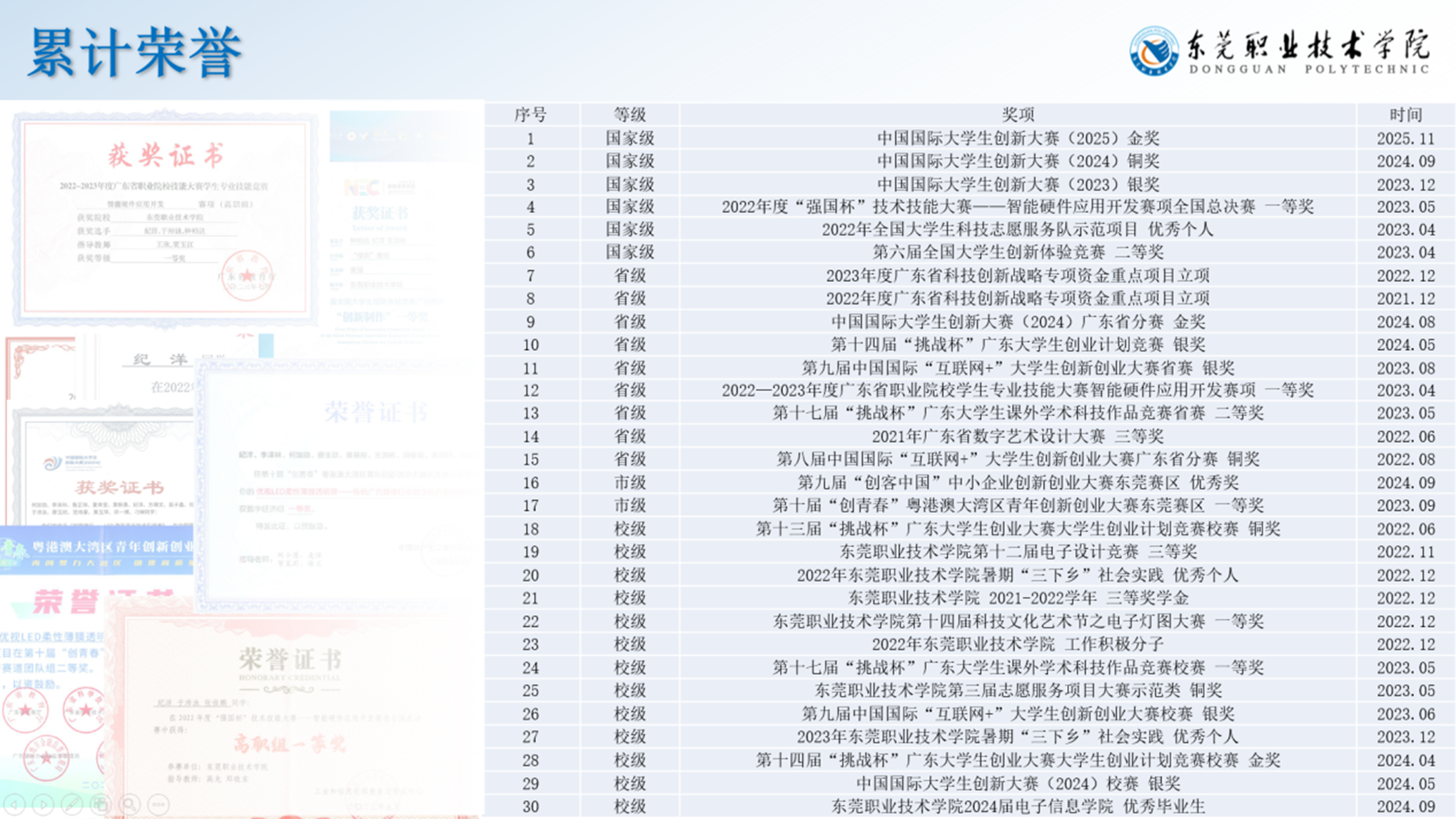Click 东莞职业技术学院 school name text
The image size is (1456, 819).
click(1308, 44)
